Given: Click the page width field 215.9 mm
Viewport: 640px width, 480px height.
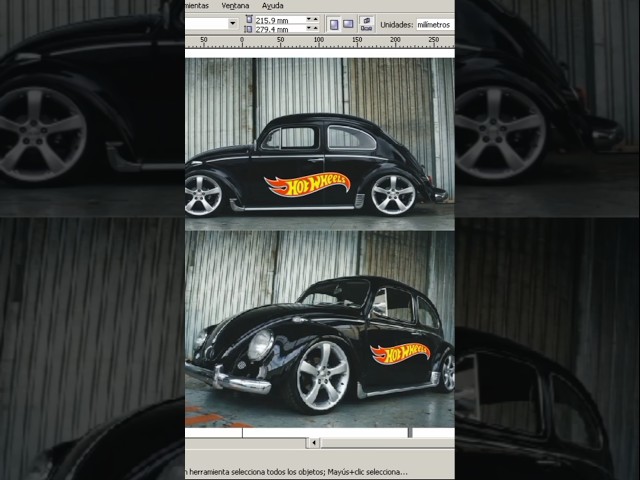Looking at the screenshot, I should click(x=280, y=20).
